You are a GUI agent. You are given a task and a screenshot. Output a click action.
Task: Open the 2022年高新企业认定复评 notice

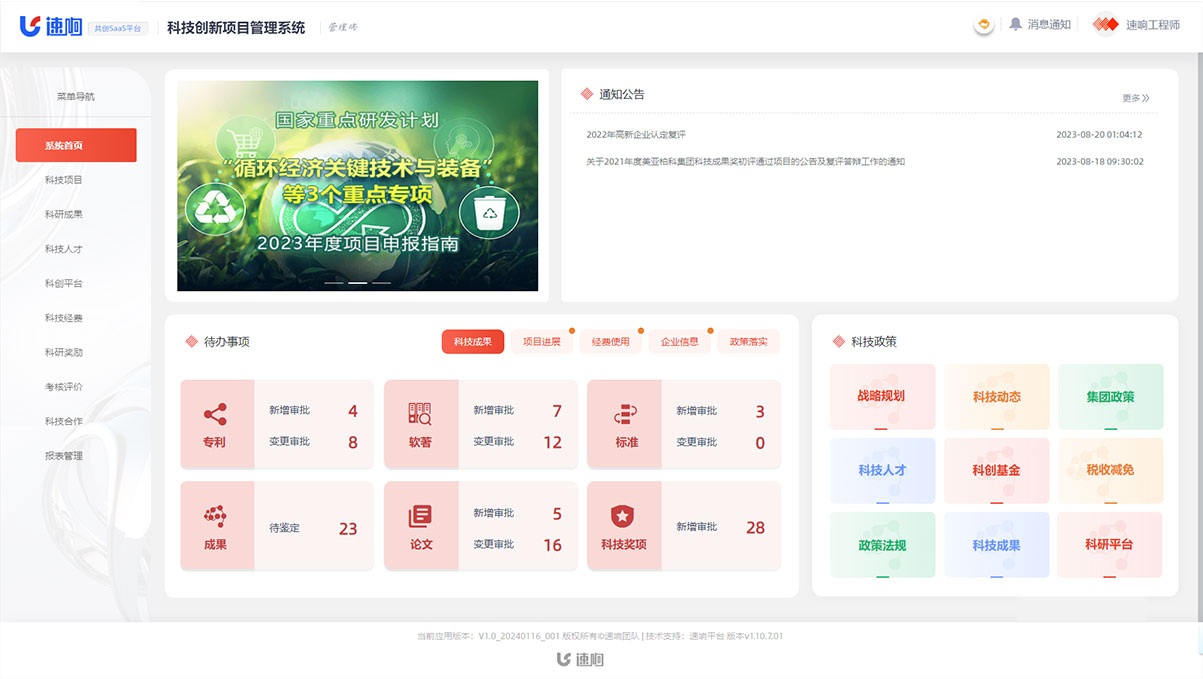pos(636,134)
